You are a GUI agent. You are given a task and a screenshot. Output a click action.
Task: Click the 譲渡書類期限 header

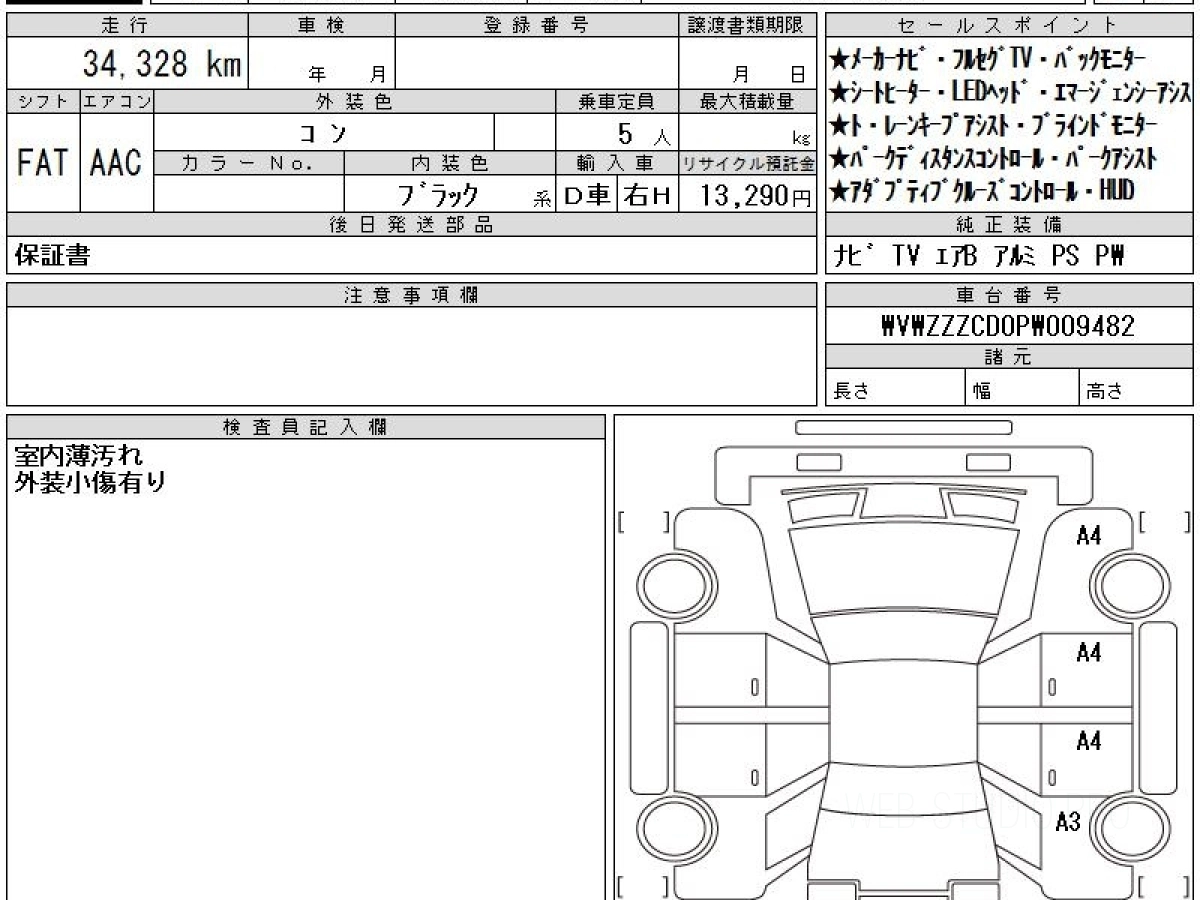(747, 26)
